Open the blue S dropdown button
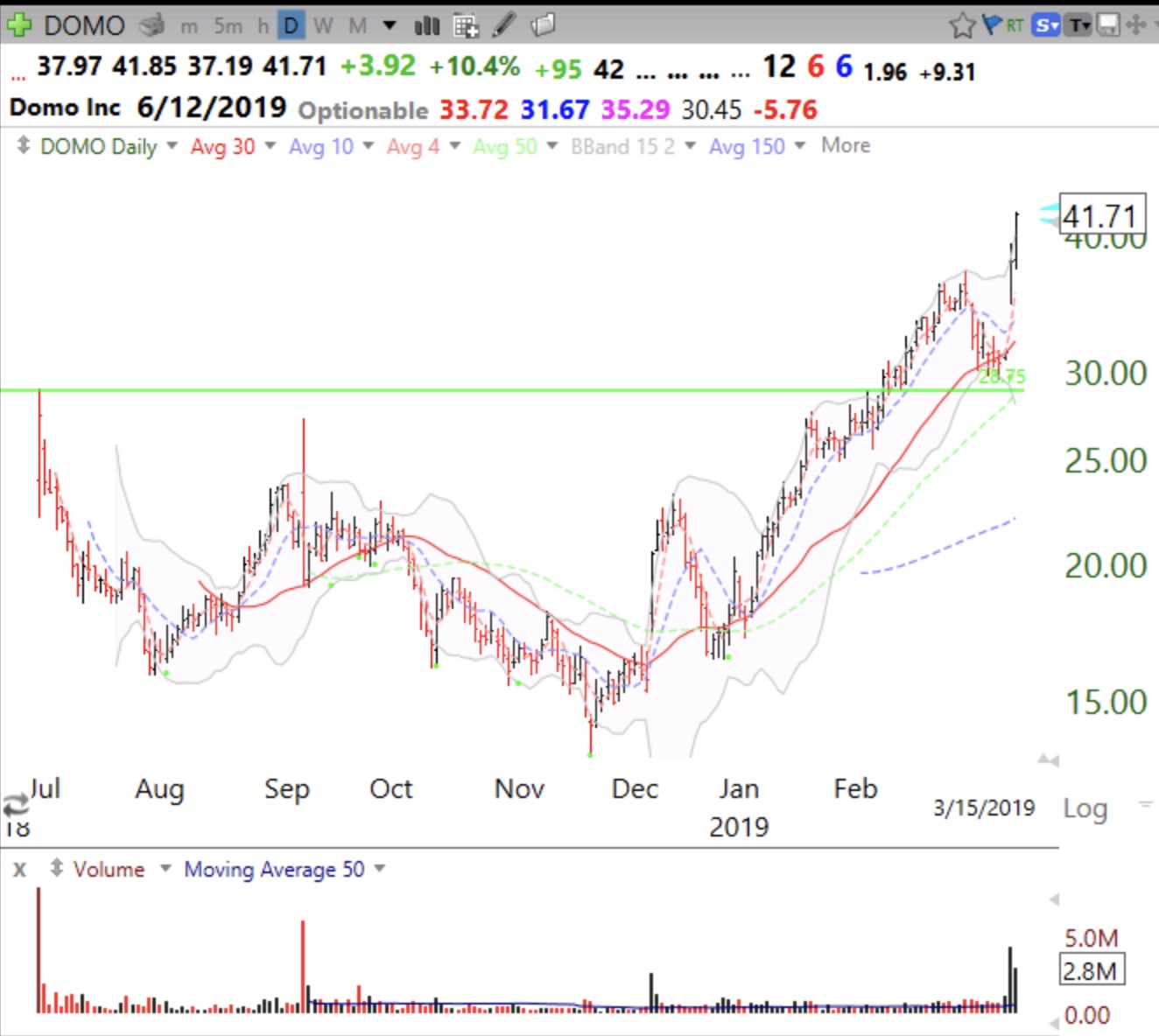 click(x=1046, y=25)
